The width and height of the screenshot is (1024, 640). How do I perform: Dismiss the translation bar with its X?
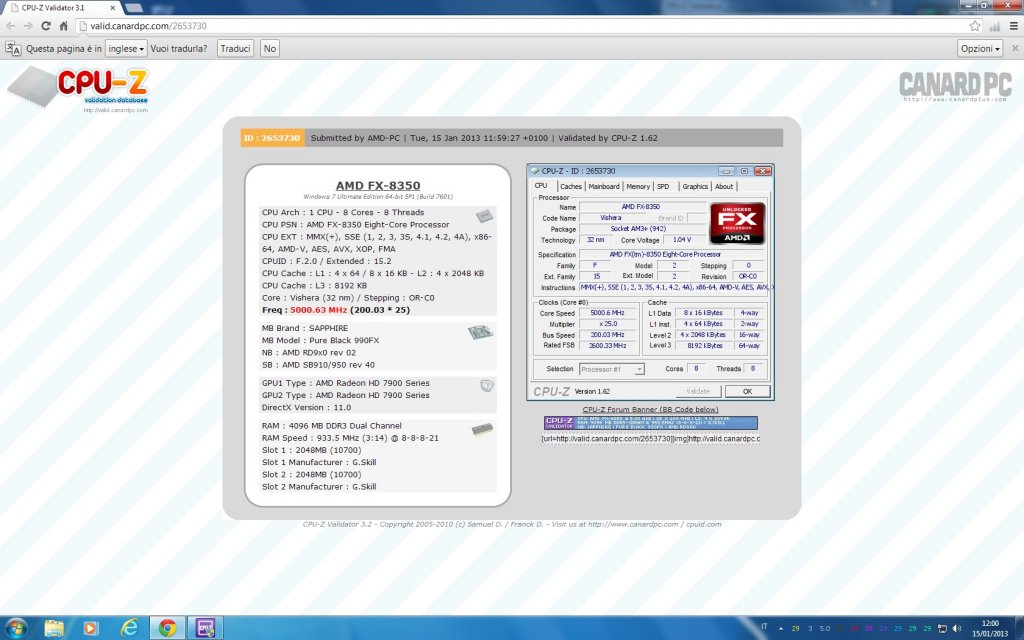(1015, 48)
